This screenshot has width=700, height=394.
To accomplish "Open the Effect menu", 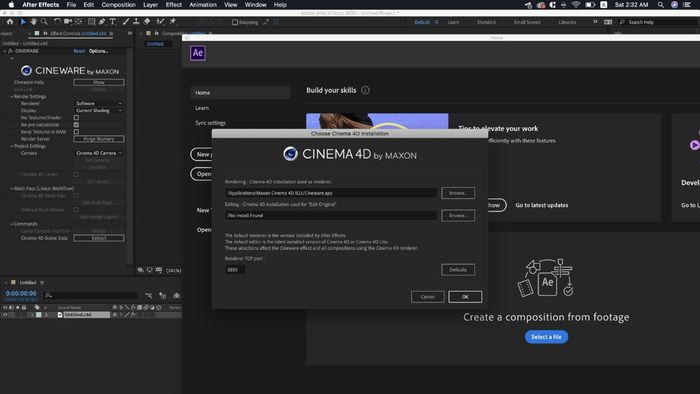I will coord(174,4).
